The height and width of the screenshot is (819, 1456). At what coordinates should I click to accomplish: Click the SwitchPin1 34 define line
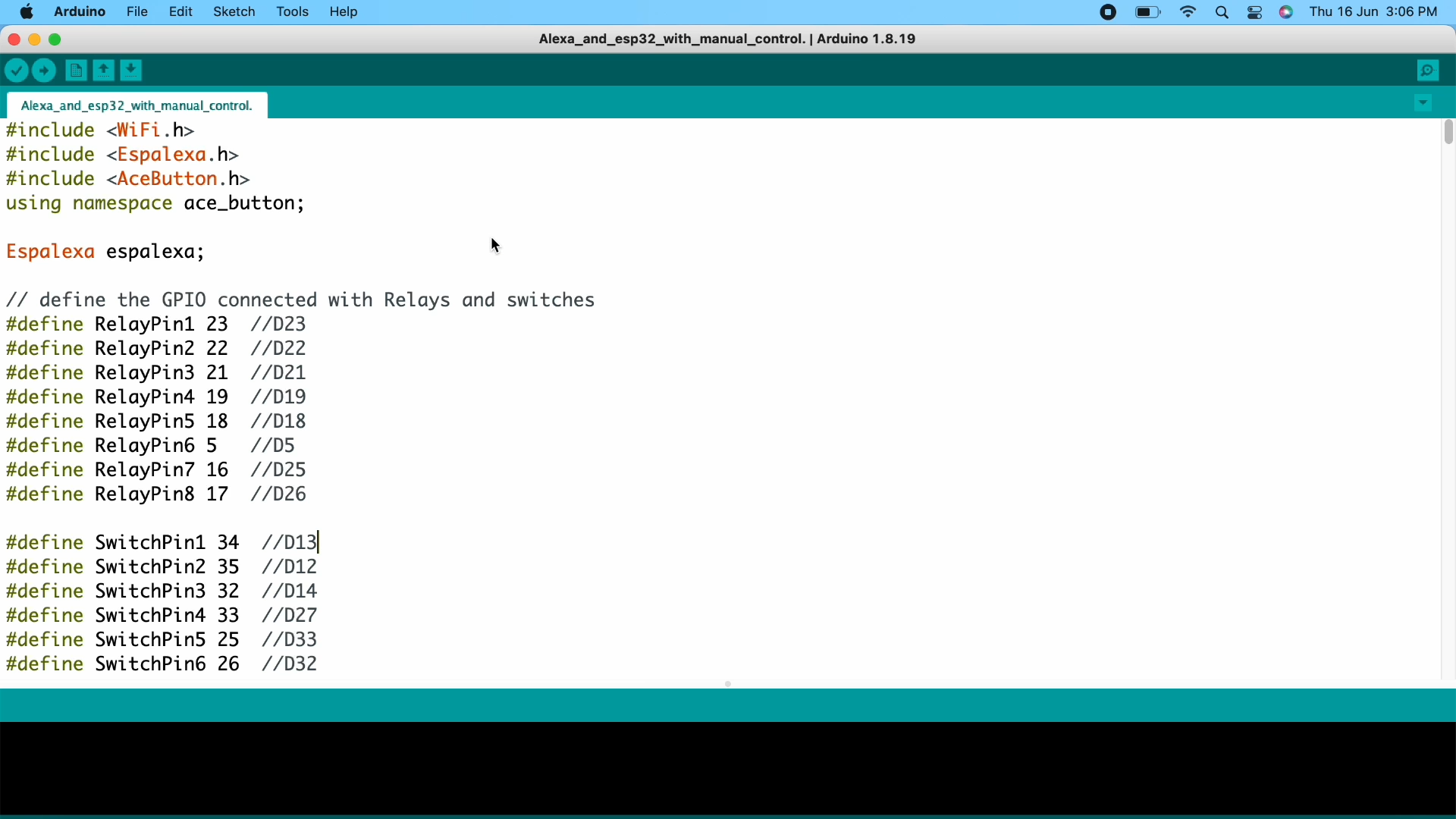click(162, 544)
